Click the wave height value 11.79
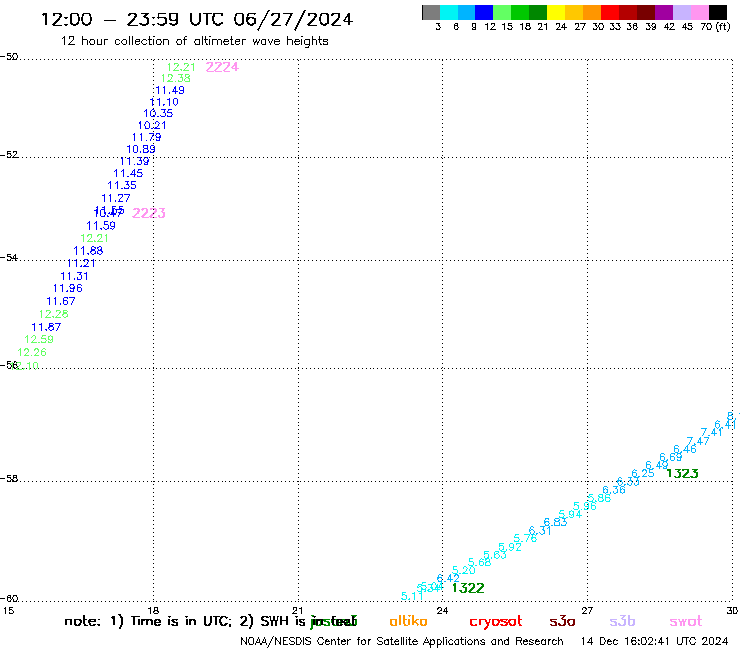The width and height of the screenshot is (740, 650). [146, 137]
